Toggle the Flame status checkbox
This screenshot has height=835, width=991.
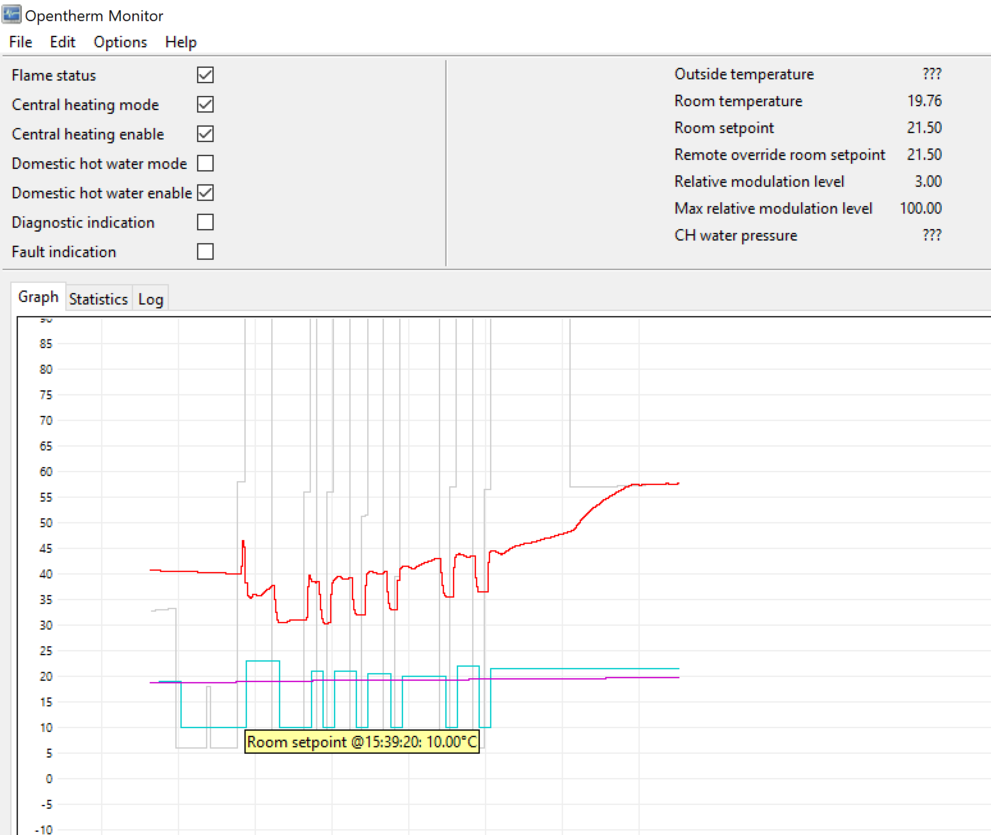click(205, 75)
